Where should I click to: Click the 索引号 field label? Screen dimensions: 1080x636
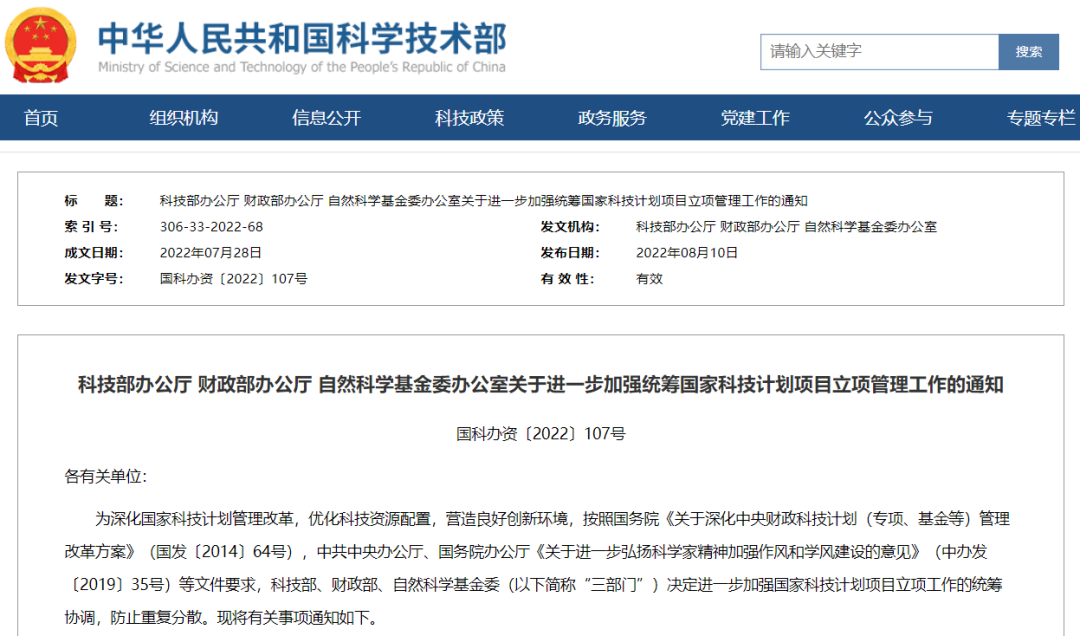coord(91,227)
